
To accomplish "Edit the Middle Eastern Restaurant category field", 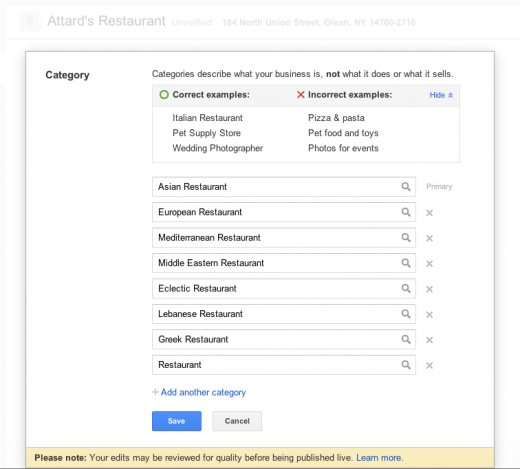I will (x=284, y=263).
